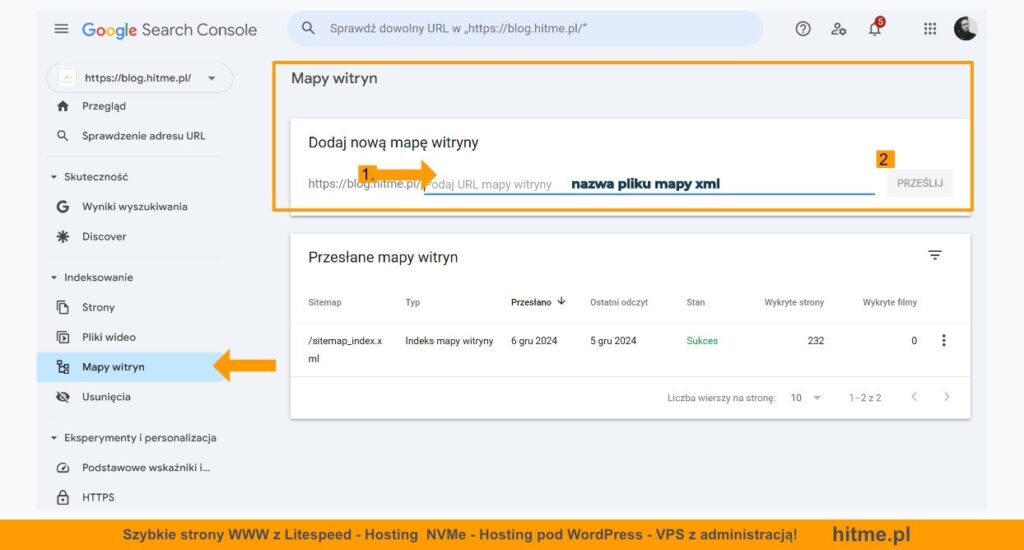Click the filter icon in submitted sitemaps
The height and width of the screenshot is (550, 1024).
[x=935, y=256]
